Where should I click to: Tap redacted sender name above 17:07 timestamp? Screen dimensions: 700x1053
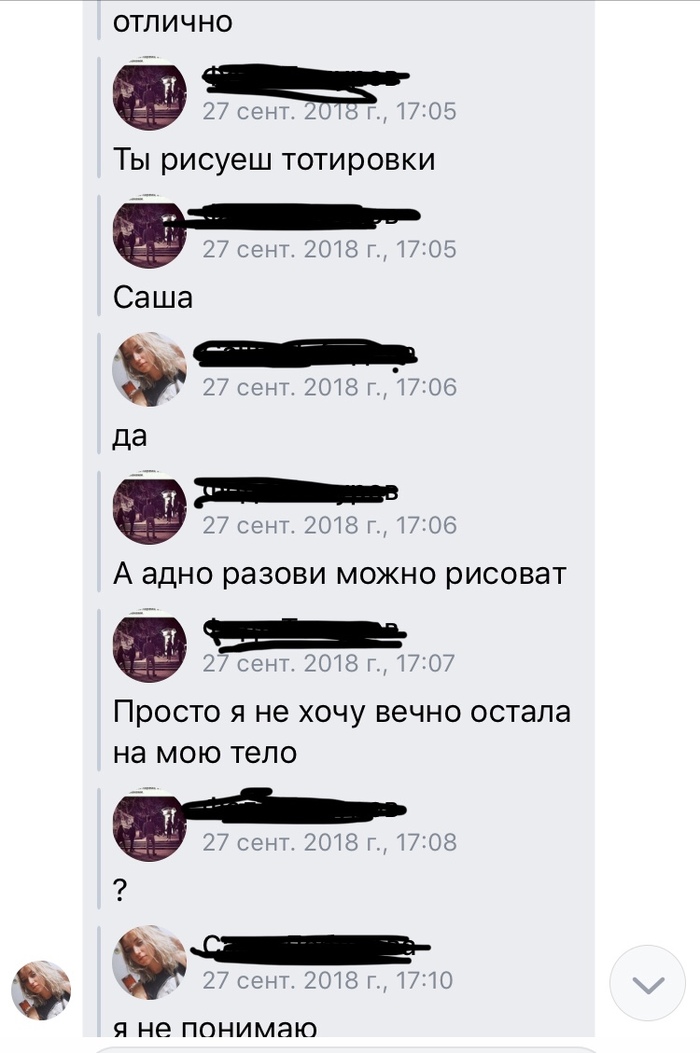(x=304, y=633)
